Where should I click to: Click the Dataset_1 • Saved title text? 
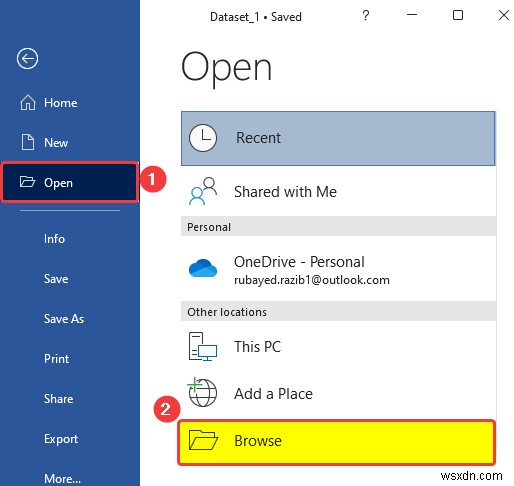click(x=256, y=17)
